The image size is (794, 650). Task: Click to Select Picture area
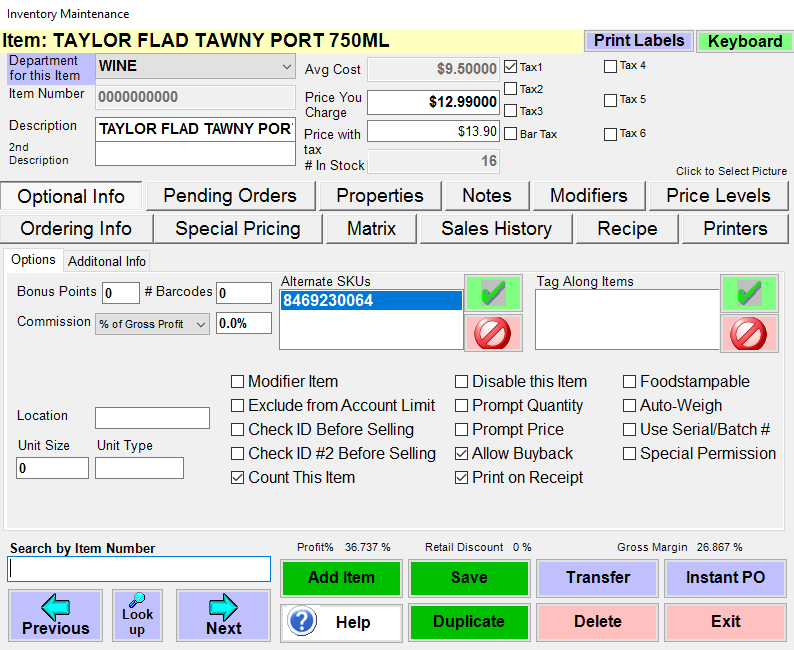[x=731, y=171]
